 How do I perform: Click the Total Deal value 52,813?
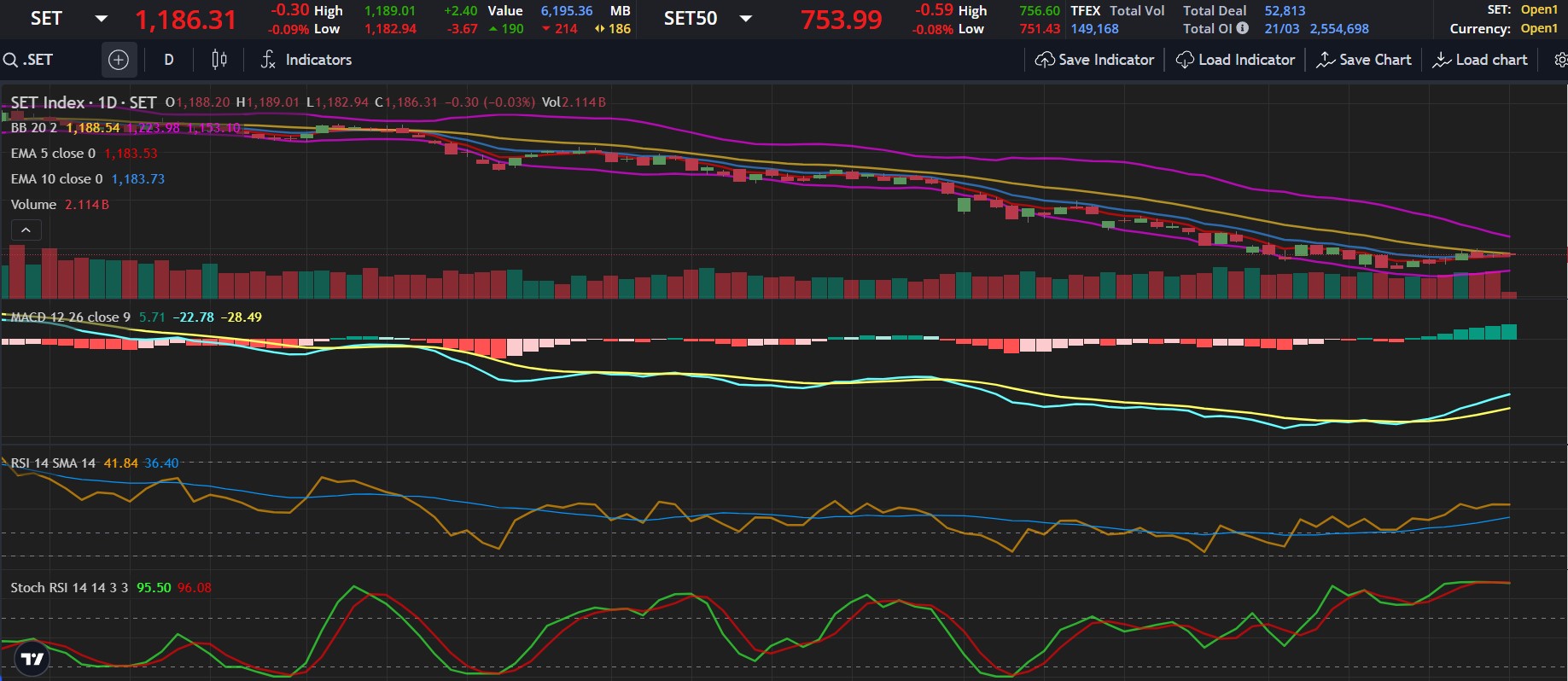click(1285, 10)
